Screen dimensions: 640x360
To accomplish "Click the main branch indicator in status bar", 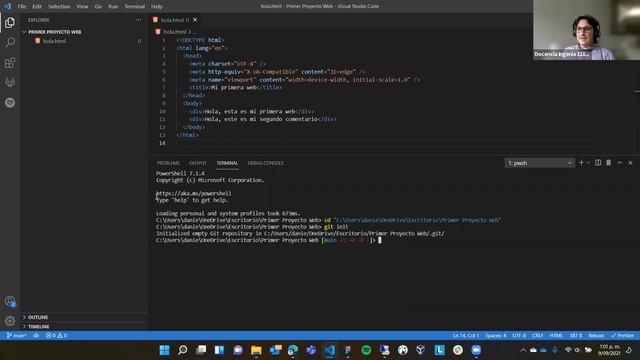I will coord(16,336).
